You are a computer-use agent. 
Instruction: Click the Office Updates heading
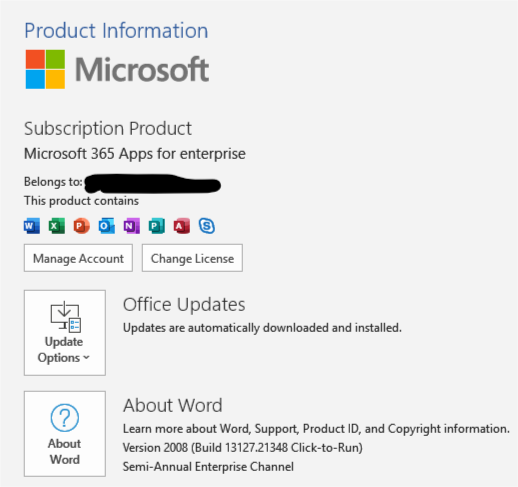184,304
